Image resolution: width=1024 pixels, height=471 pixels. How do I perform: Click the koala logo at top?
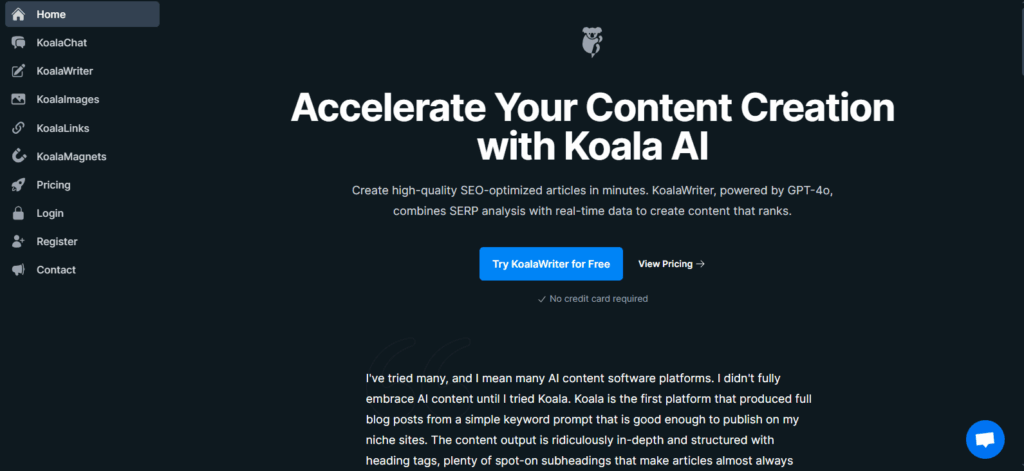592,42
